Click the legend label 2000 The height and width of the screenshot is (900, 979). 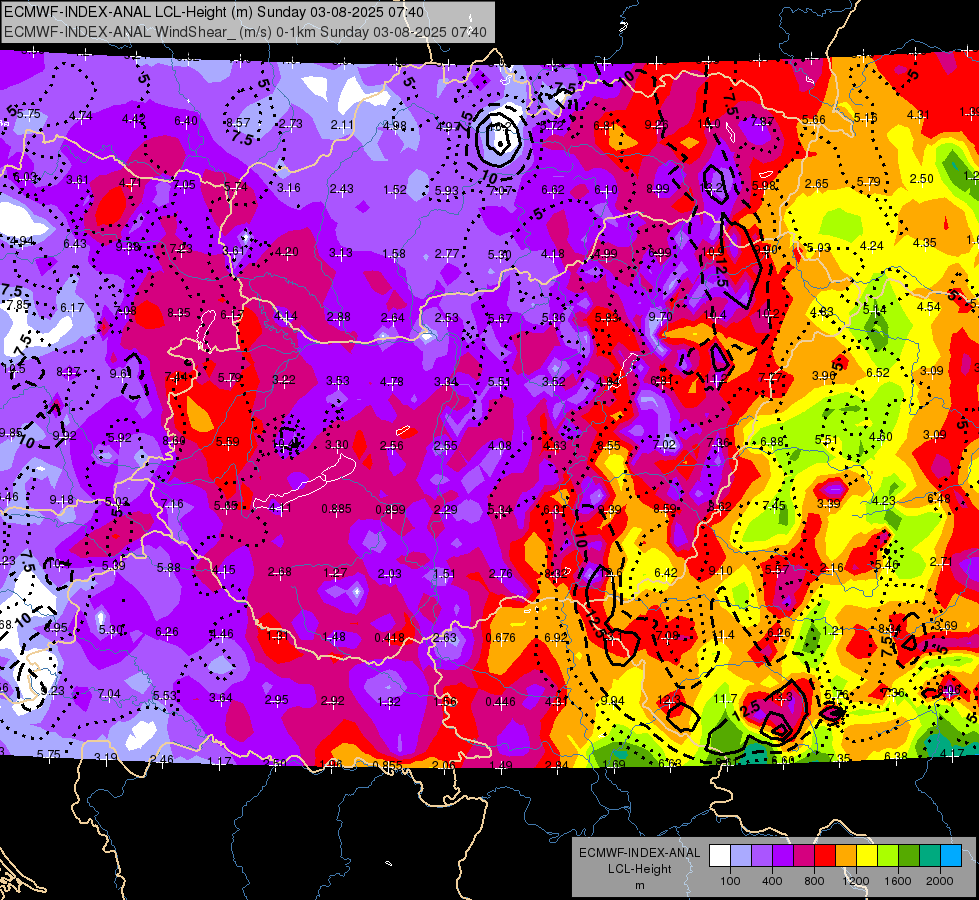(x=940, y=881)
